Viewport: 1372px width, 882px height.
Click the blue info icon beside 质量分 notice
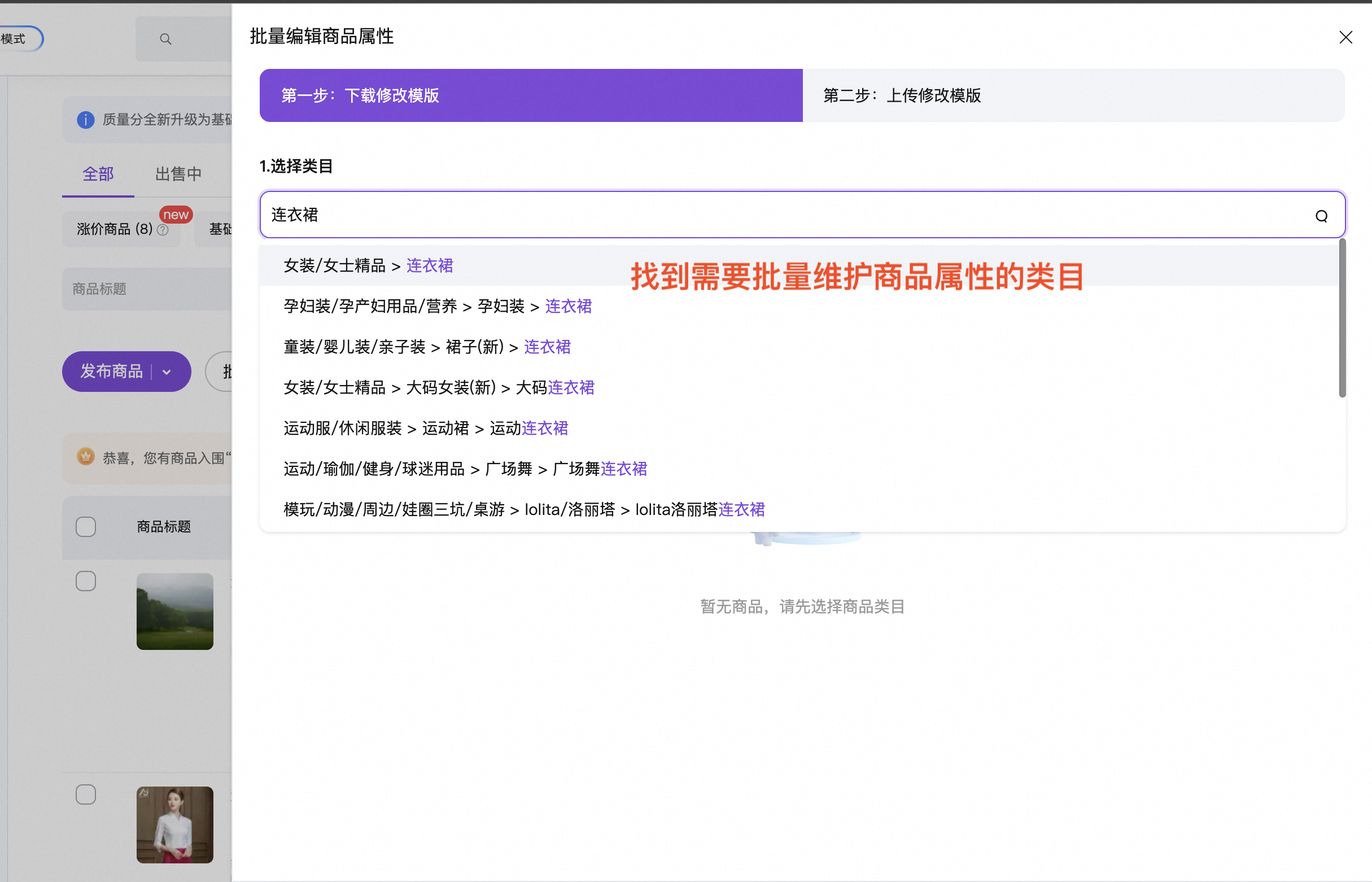85,120
